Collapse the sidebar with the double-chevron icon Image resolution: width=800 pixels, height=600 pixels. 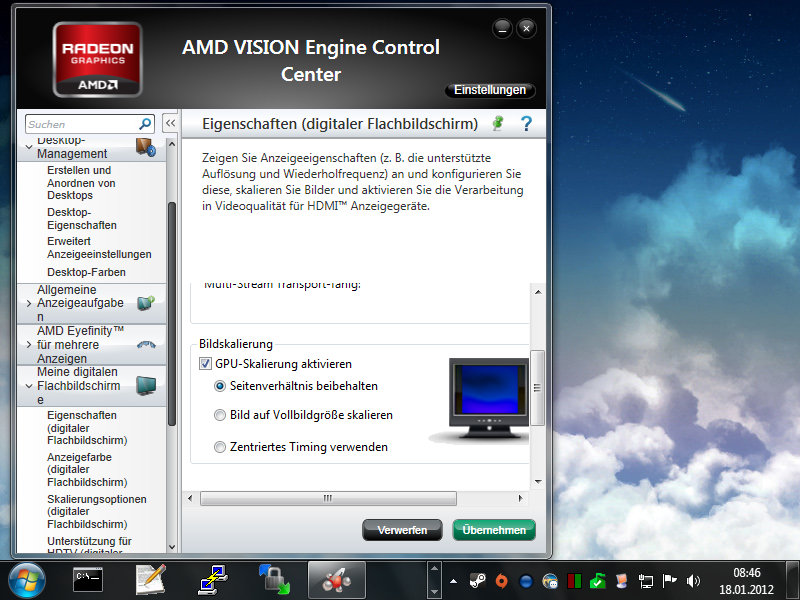[x=170, y=123]
